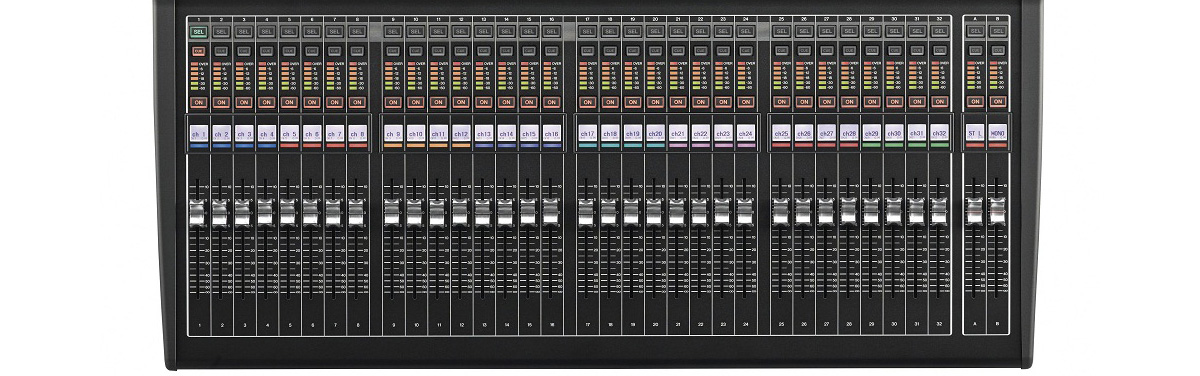Viewport: 1200px width, 376px height.
Task: Toggle ON key of channel 19
Action: (632, 102)
